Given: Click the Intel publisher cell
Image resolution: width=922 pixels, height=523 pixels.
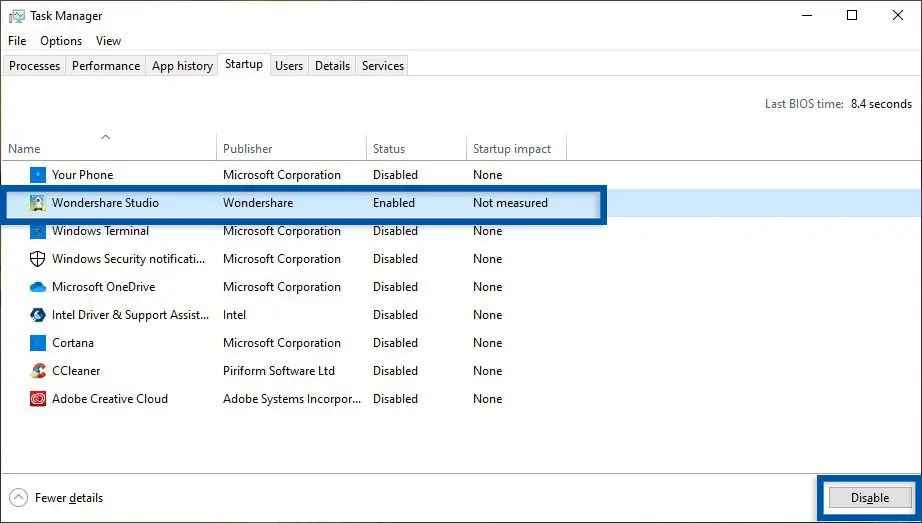Looking at the screenshot, I should coord(234,315).
